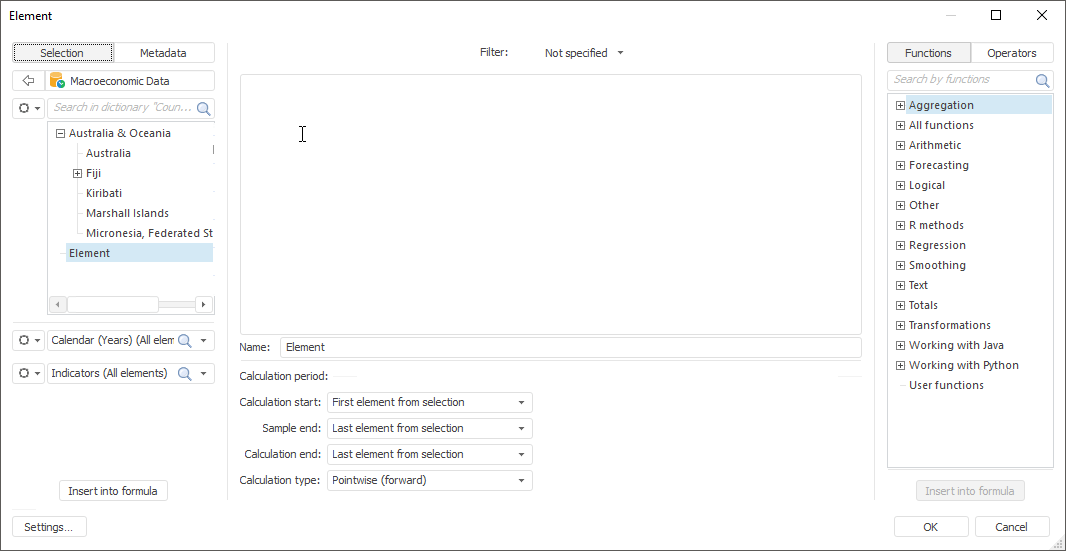Select User functions in the functions list
Screen dimensions: 1066x551
click(x=946, y=385)
